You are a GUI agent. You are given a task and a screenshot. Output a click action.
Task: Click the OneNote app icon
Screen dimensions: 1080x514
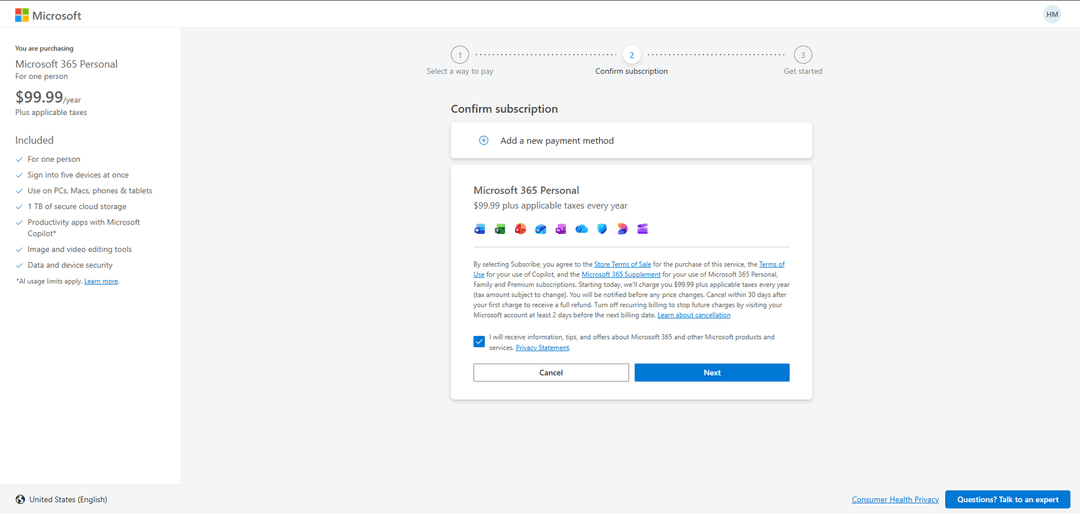pyautogui.click(x=561, y=229)
